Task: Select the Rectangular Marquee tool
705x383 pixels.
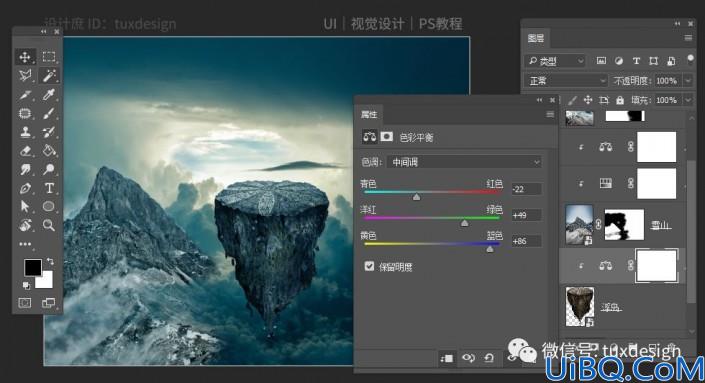Action: [x=49, y=57]
